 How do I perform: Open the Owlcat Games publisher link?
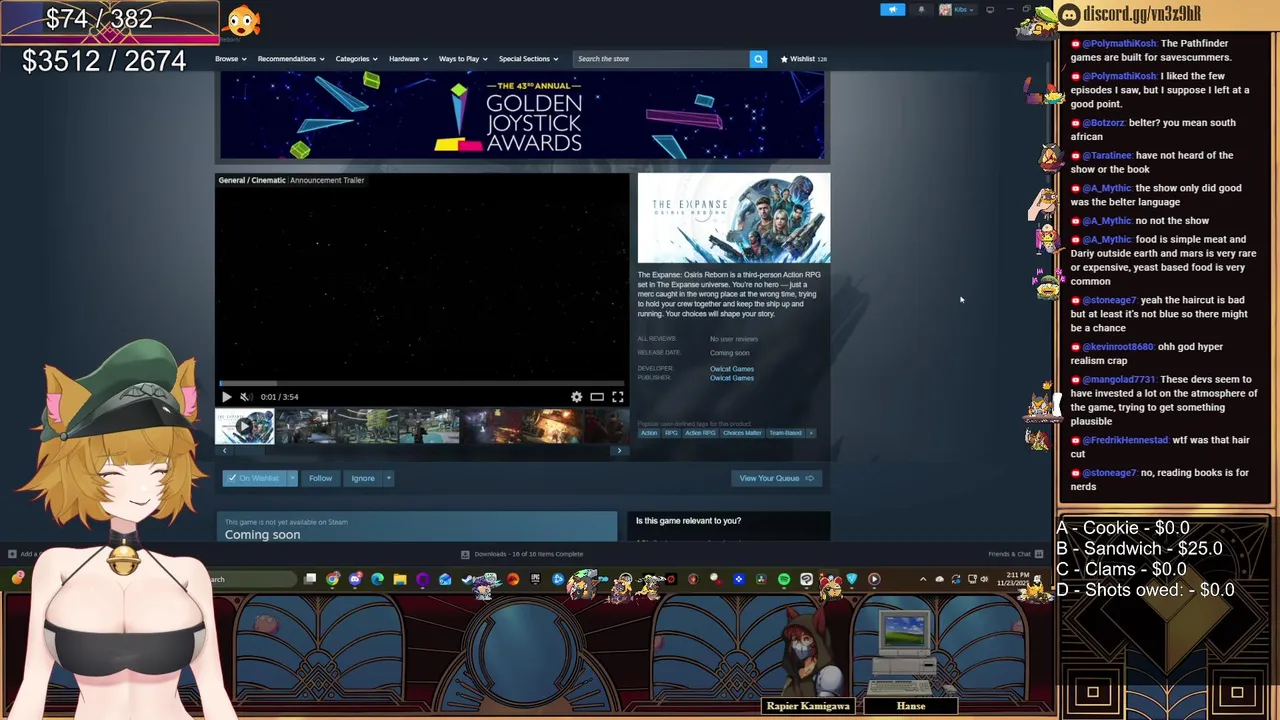pos(732,378)
